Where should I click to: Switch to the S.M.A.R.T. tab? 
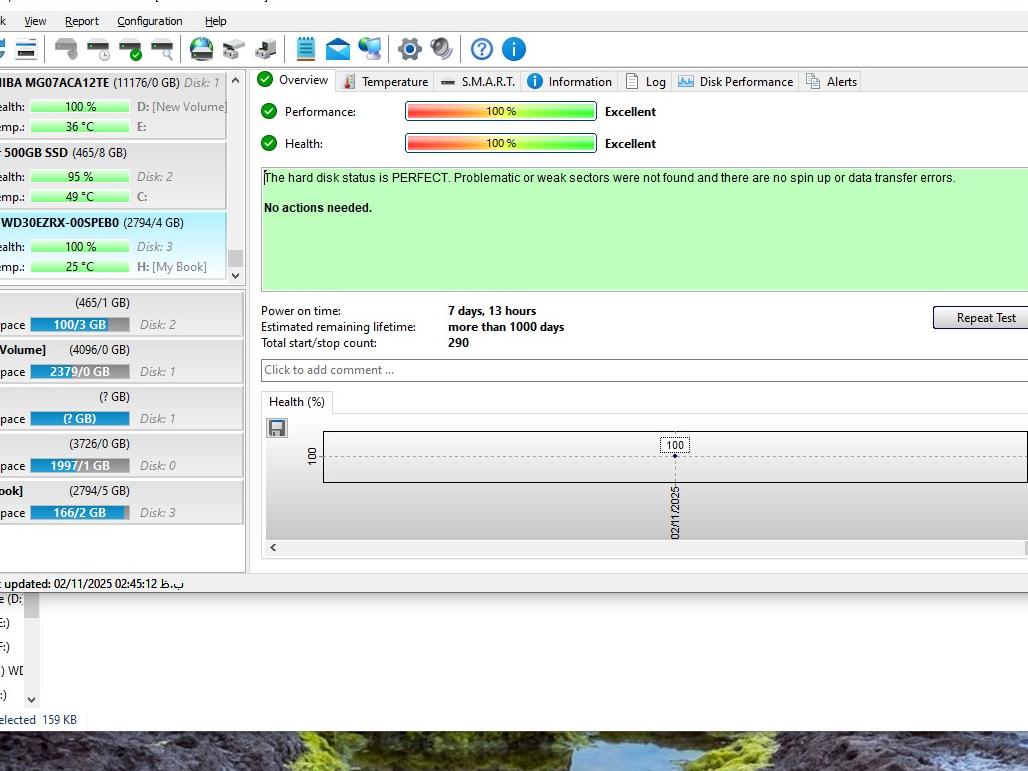478,82
